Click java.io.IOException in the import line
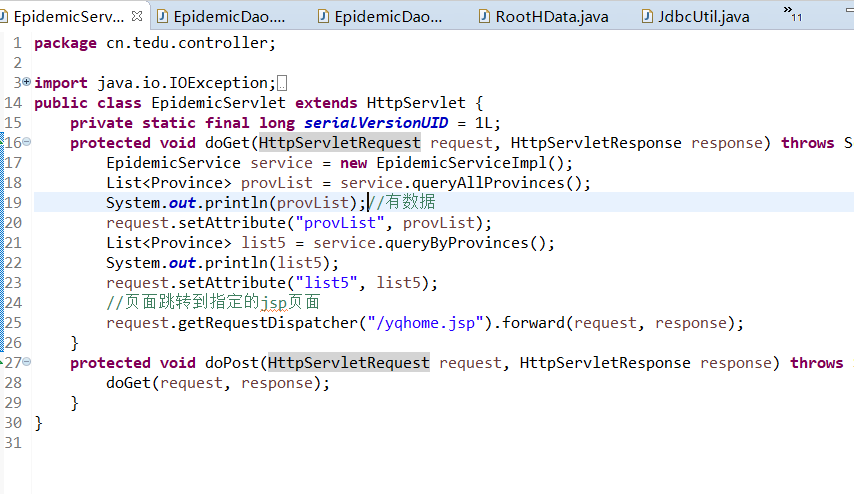This screenshot has width=854, height=494. (182, 83)
